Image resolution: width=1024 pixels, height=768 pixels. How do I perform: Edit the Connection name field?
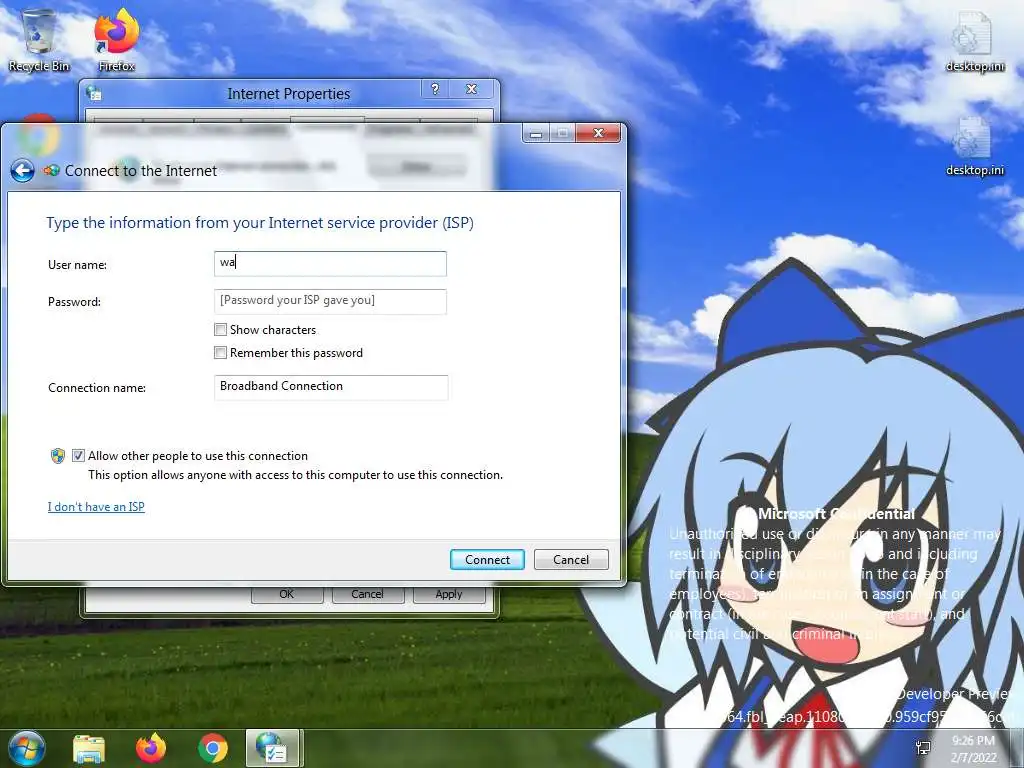tap(331, 387)
